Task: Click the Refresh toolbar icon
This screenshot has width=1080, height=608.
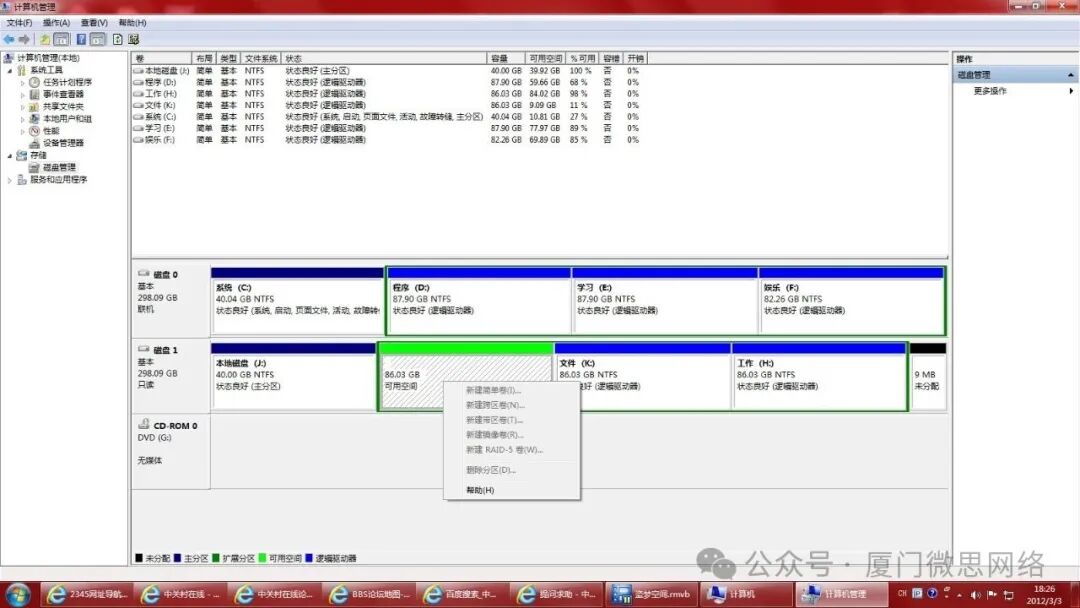Action: click(118, 40)
